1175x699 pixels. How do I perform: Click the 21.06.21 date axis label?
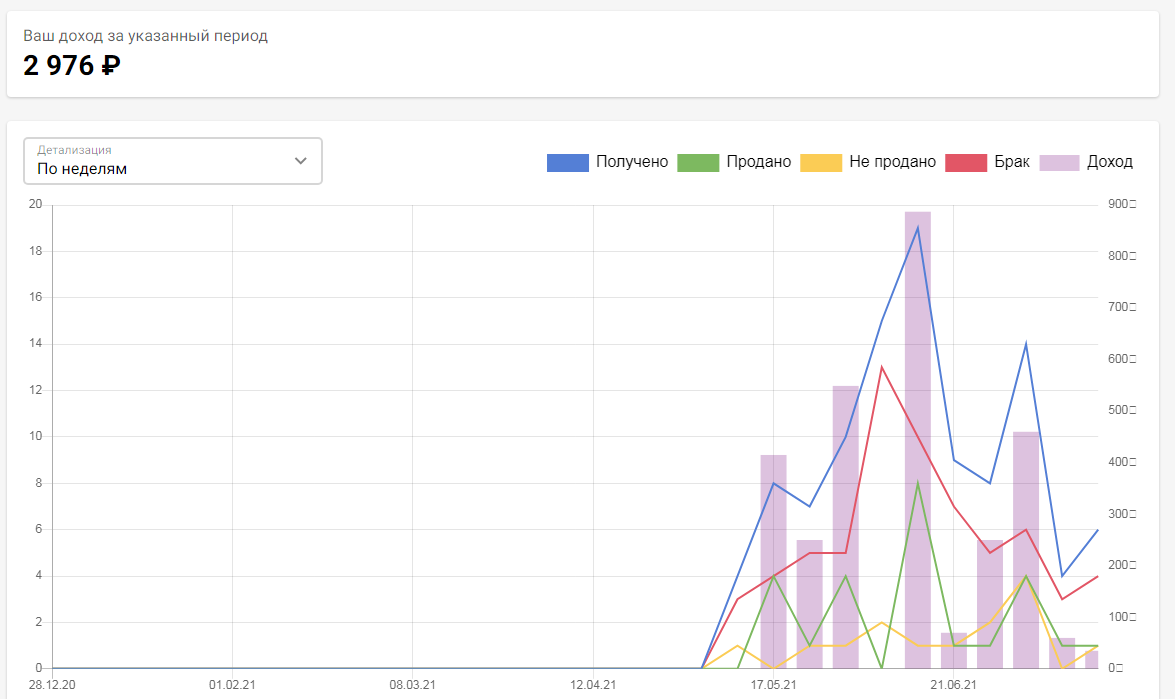pyautogui.click(x=953, y=685)
